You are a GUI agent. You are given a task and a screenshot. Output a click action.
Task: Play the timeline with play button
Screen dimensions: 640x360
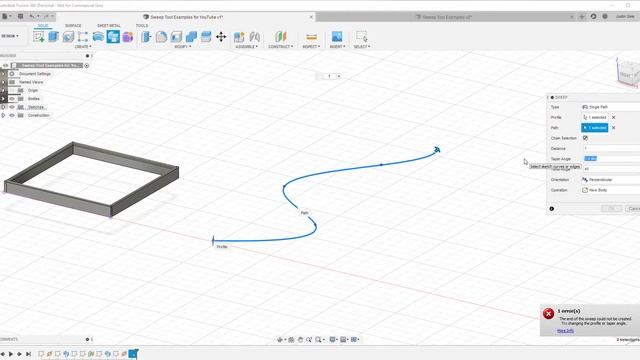click(11, 354)
